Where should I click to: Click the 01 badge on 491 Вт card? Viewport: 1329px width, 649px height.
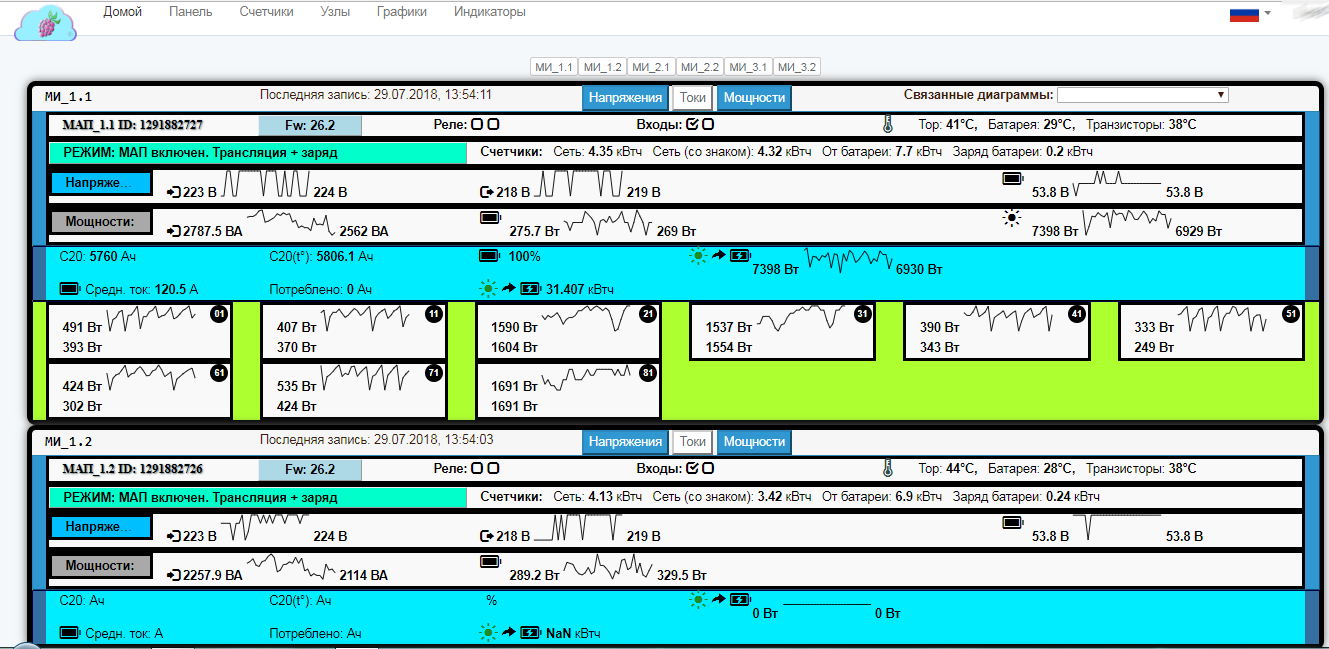[x=219, y=314]
